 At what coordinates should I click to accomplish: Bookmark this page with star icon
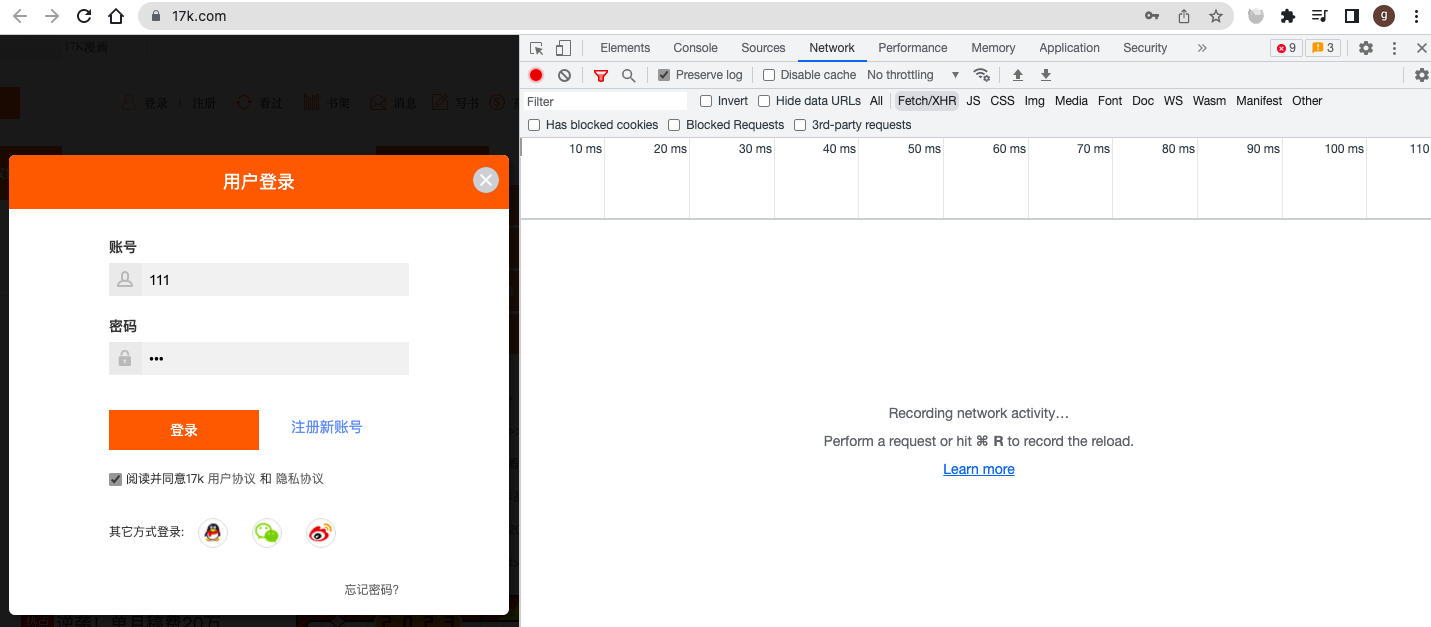(x=1216, y=16)
